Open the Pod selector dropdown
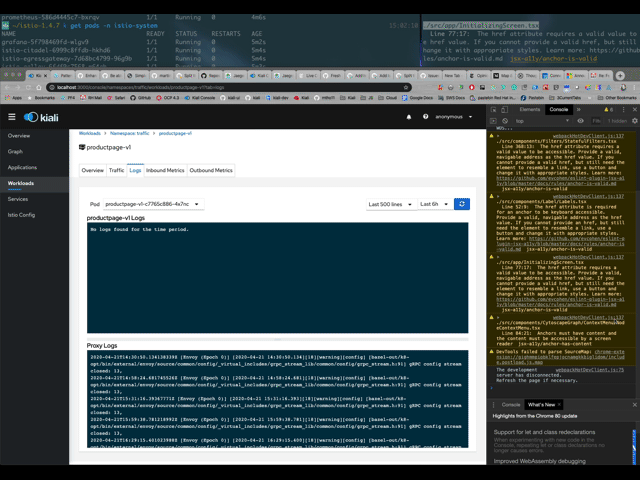Viewport: 640px width, 480px height. click(x=153, y=204)
